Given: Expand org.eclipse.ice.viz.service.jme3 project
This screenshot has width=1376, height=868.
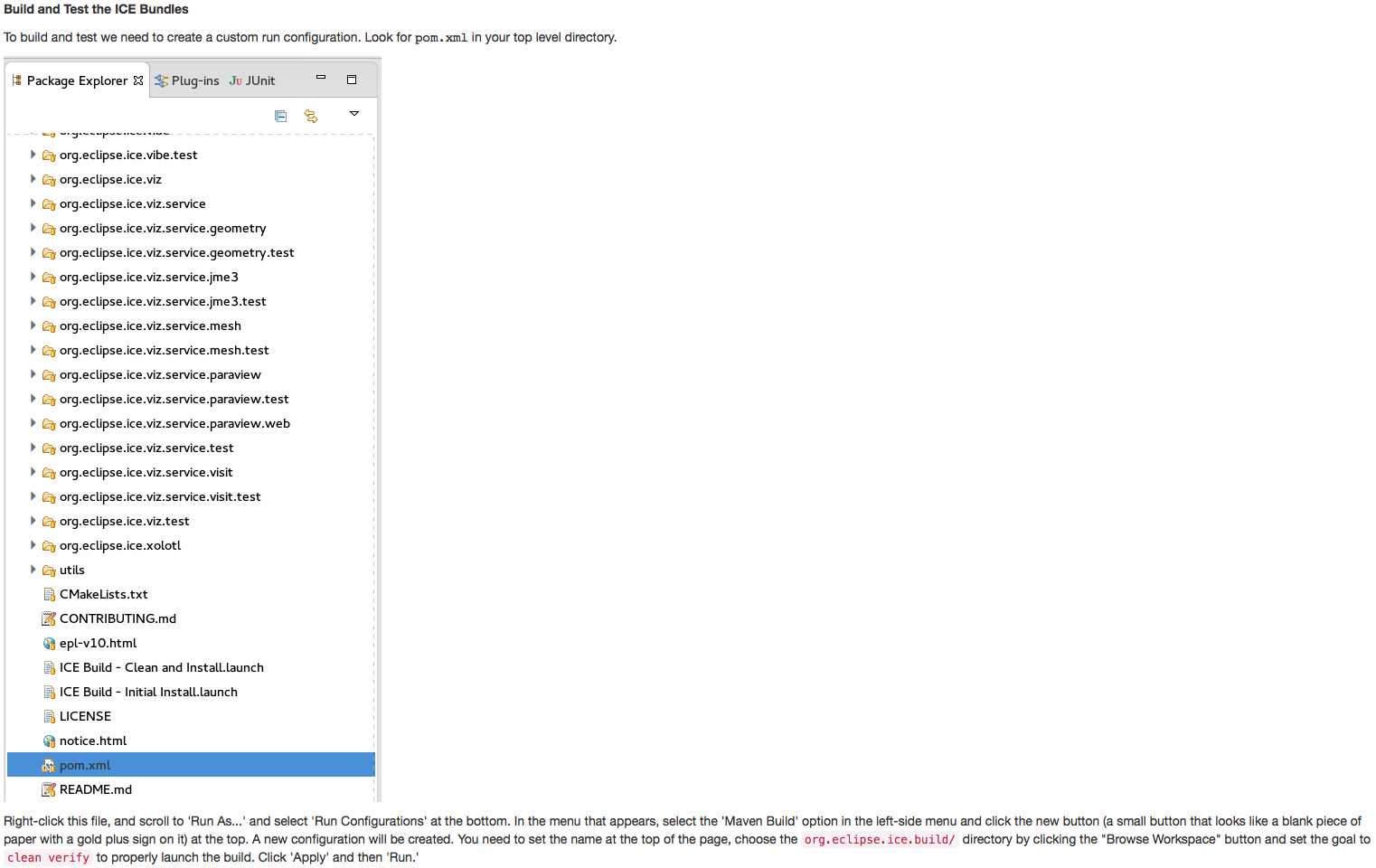Looking at the screenshot, I should (33, 277).
